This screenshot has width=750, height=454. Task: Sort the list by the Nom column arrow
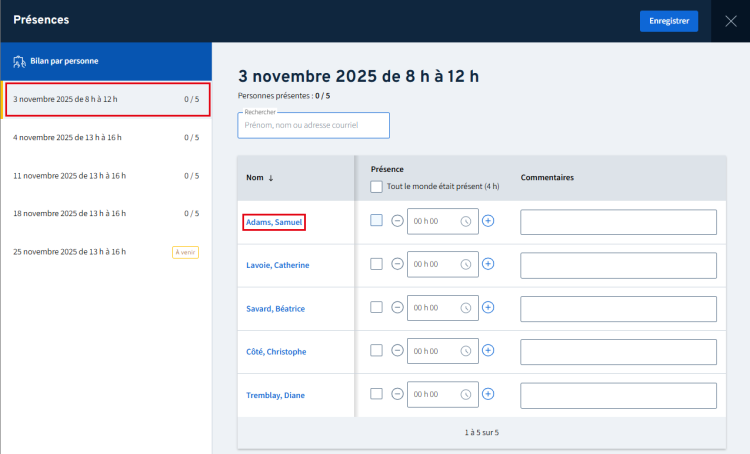(x=271, y=178)
